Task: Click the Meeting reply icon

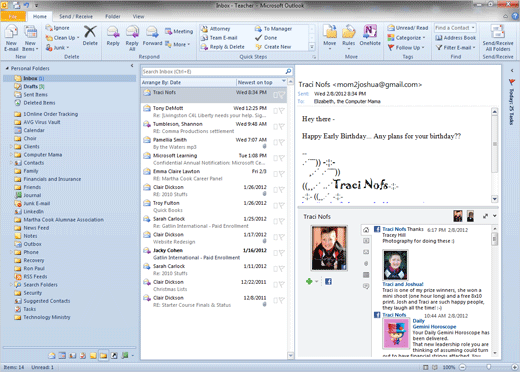Action: 168,31
